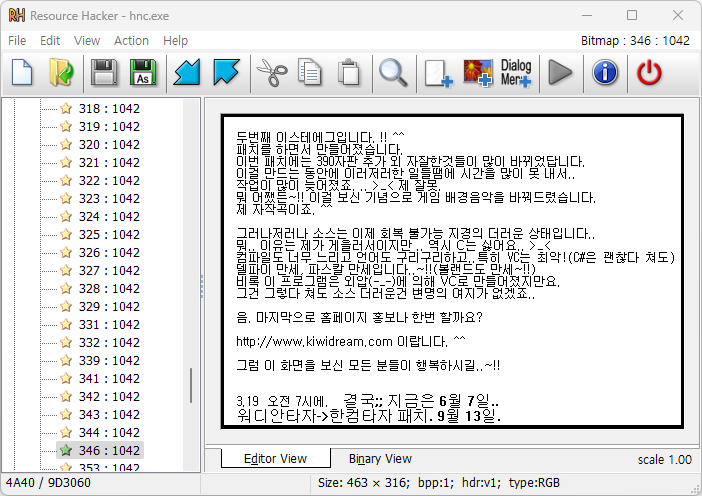Open the Edit menu
The width and height of the screenshot is (702, 496).
(50, 41)
